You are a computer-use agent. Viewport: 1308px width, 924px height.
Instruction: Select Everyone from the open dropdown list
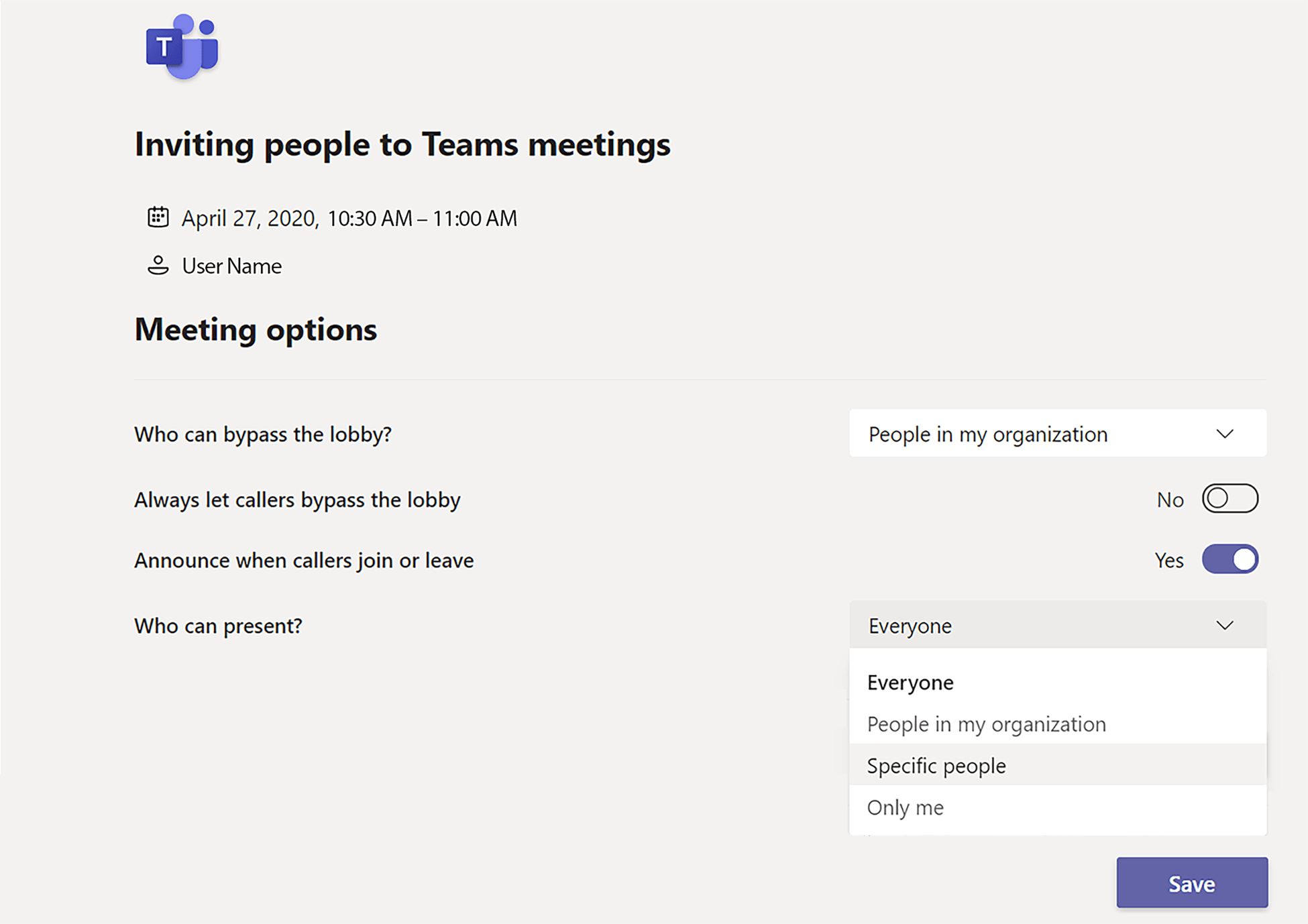[910, 682]
